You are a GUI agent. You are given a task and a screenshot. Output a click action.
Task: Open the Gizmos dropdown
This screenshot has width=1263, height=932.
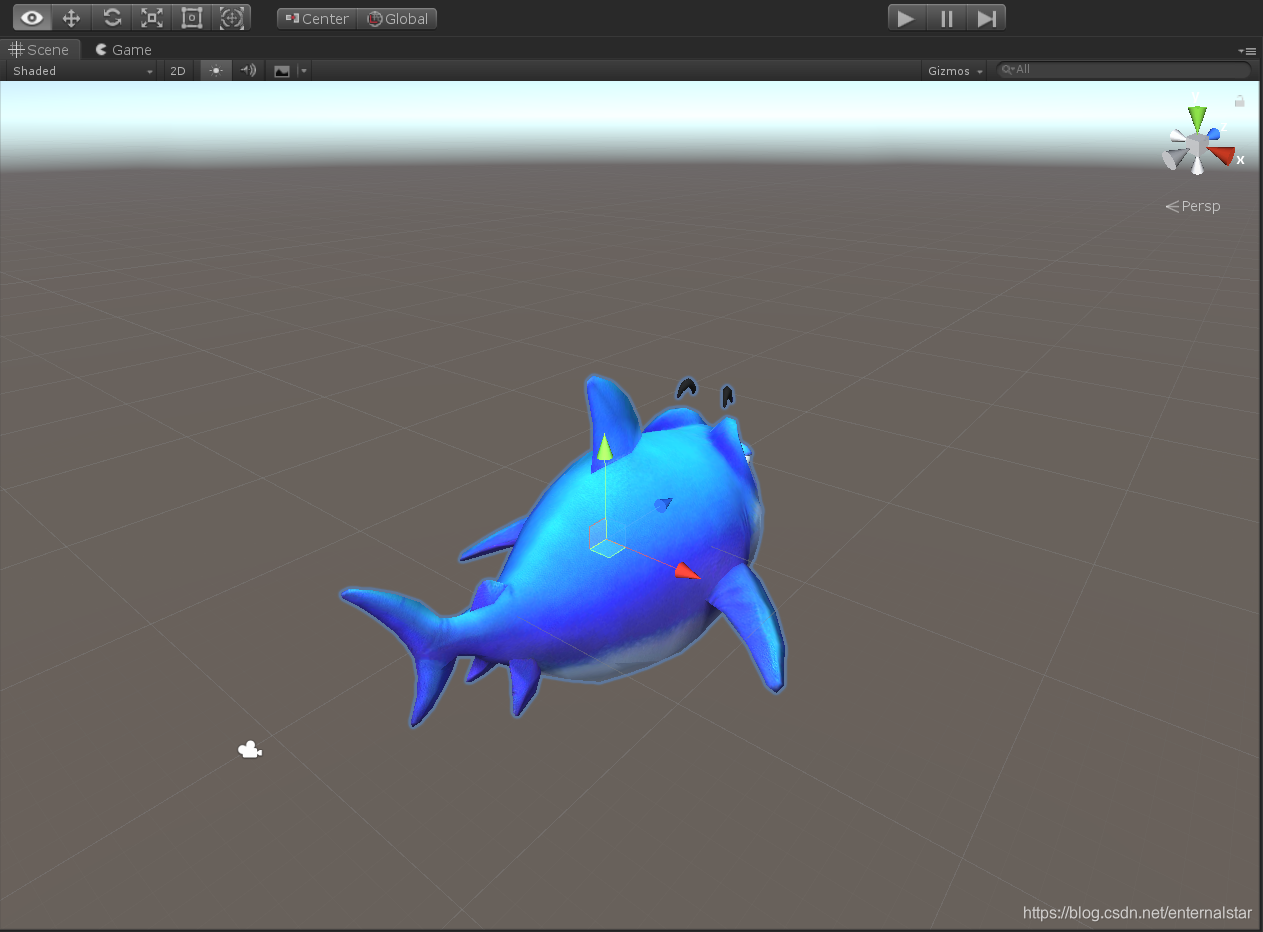point(955,71)
